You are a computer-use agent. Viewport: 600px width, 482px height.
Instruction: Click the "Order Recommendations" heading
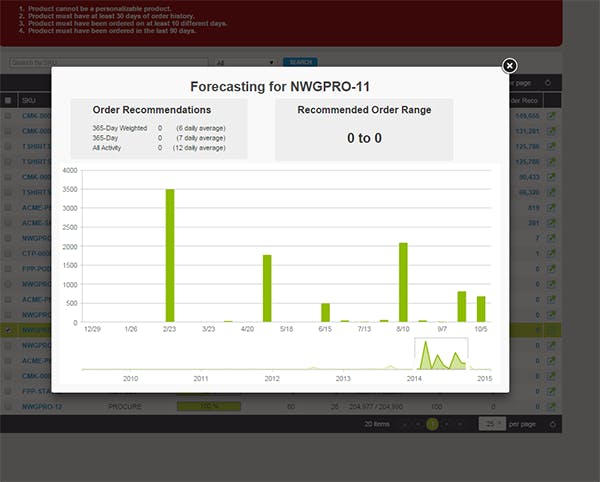152,110
